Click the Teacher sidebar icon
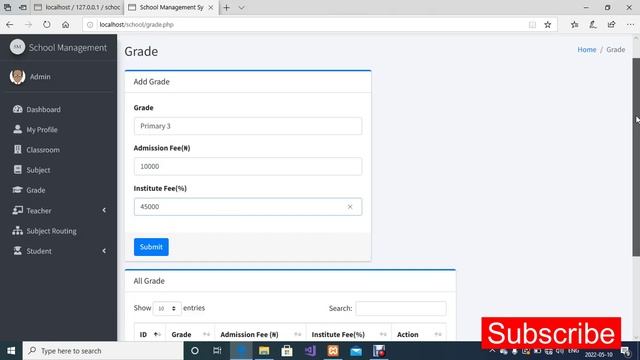This screenshot has height=360, width=640. [x=18, y=211]
